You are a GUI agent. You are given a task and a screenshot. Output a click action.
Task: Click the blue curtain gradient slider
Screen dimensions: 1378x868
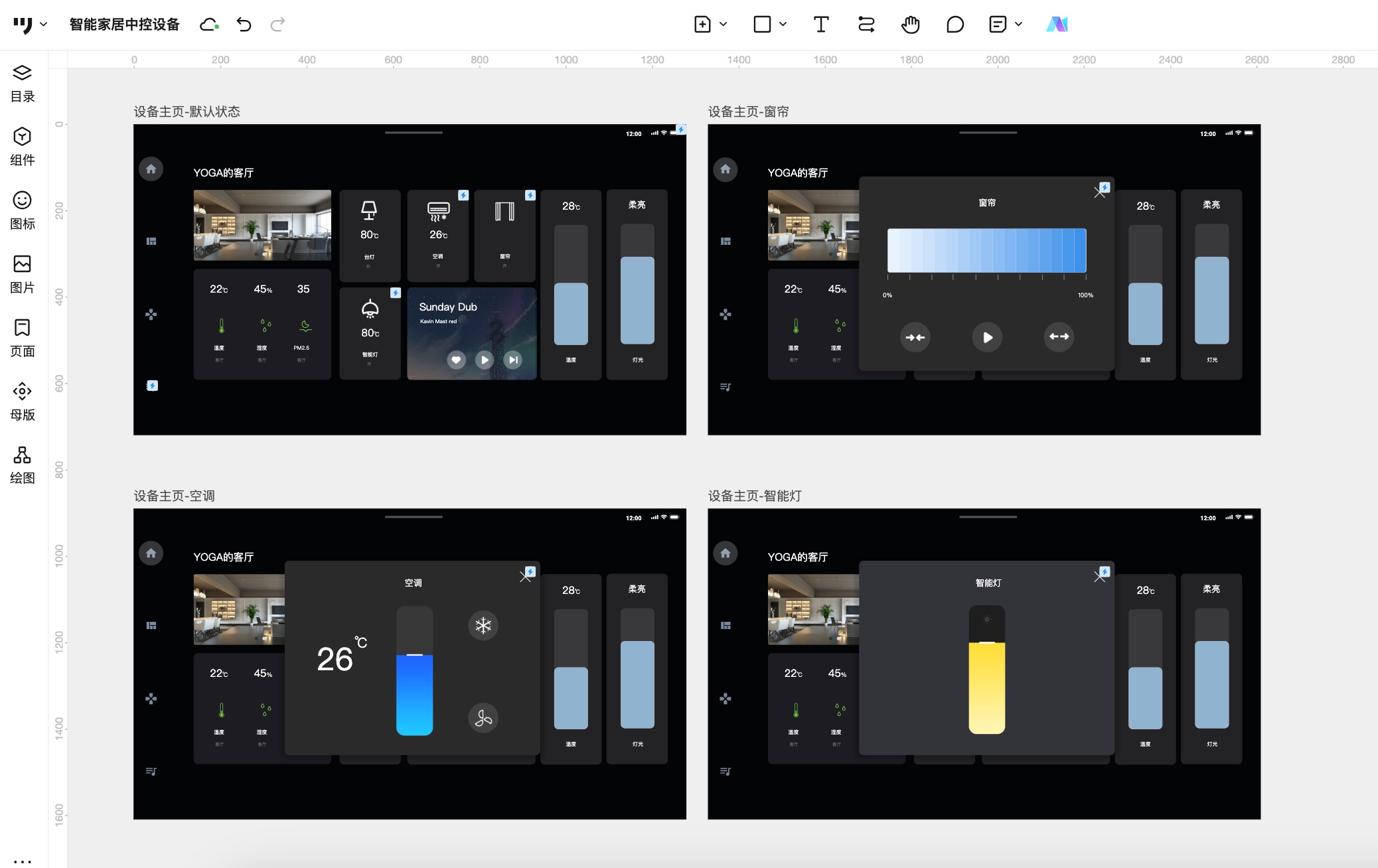coord(986,250)
